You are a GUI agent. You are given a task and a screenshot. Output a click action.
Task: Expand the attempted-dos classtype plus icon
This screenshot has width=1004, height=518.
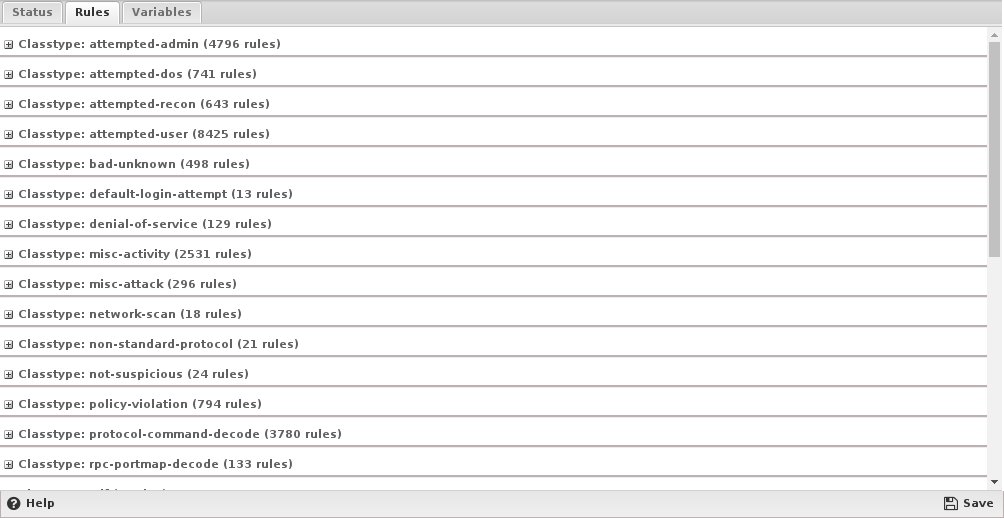(x=8, y=75)
